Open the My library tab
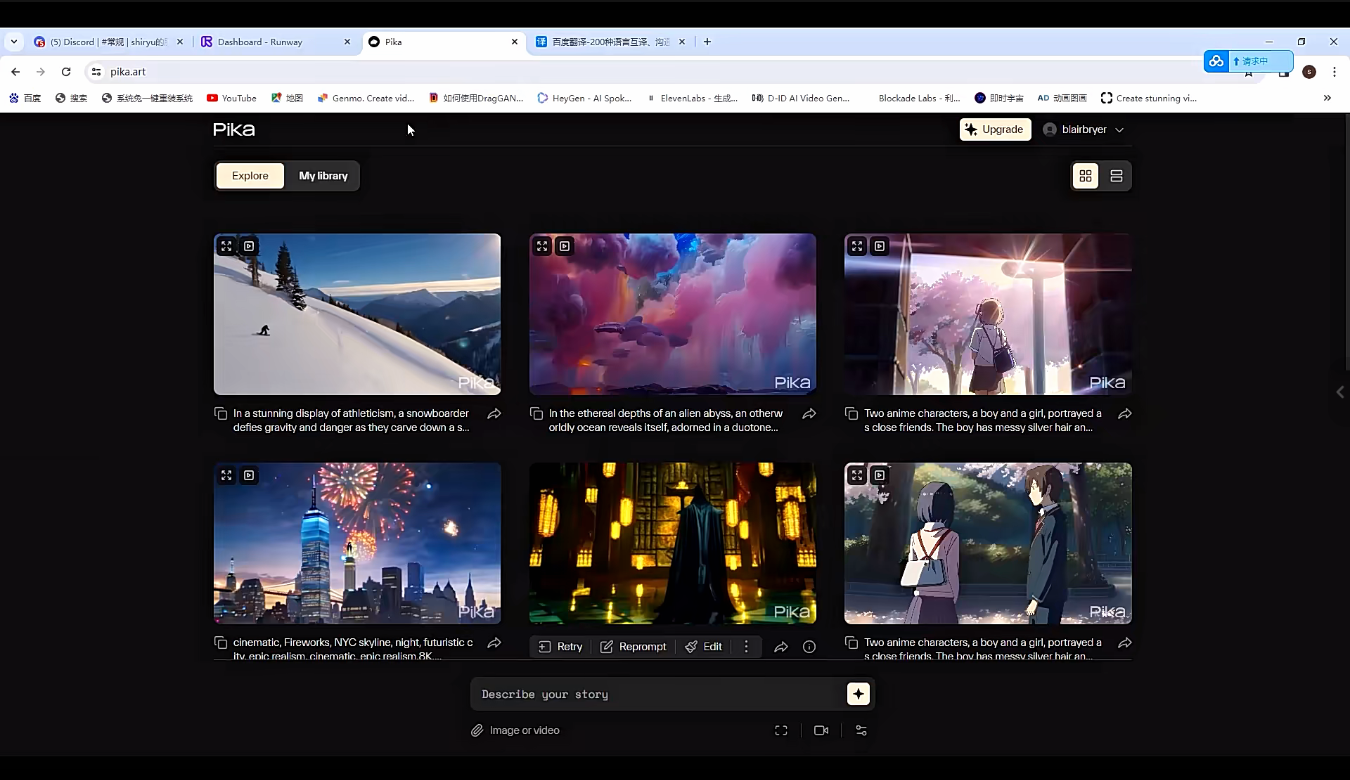The height and width of the screenshot is (780, 1350). [x=323, y=176]
